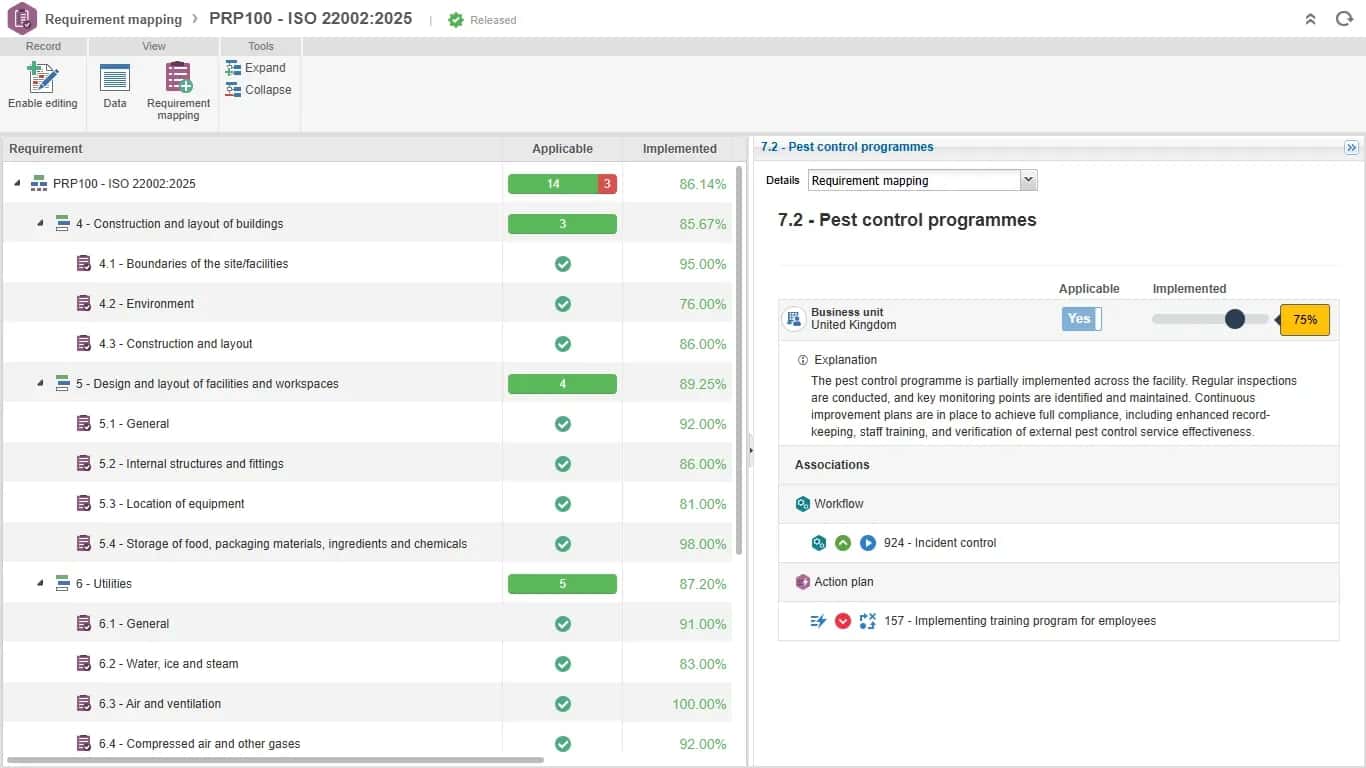Open 157 - Implementing training program for employees
Viewport: 1366px width, 768px height.
[1020, 621]
